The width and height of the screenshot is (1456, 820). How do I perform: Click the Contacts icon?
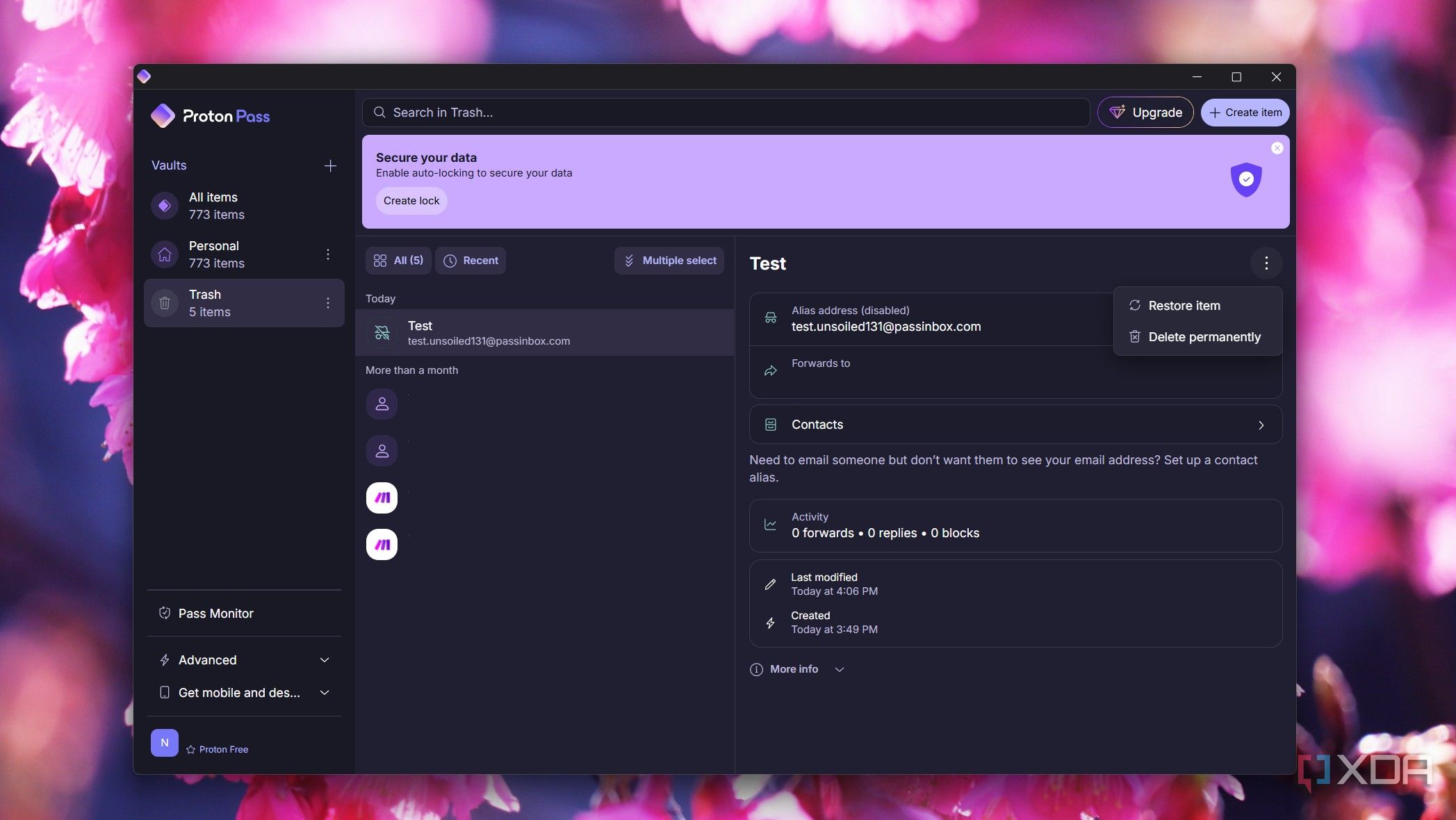click(771, 425)
